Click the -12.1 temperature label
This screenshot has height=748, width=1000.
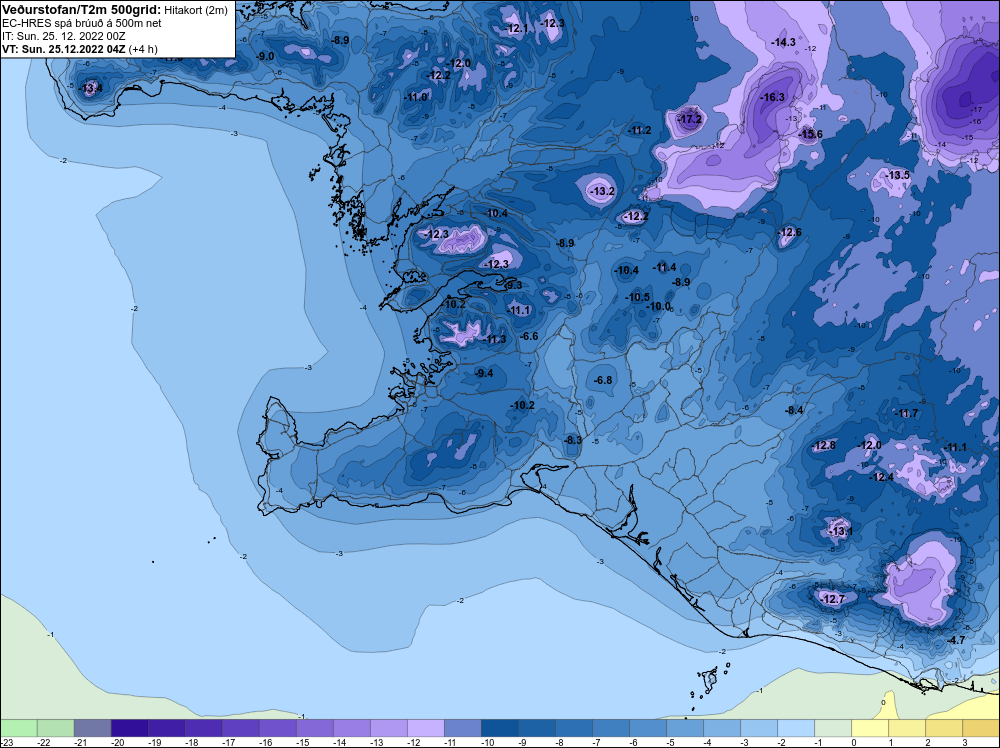click(516, 28)
